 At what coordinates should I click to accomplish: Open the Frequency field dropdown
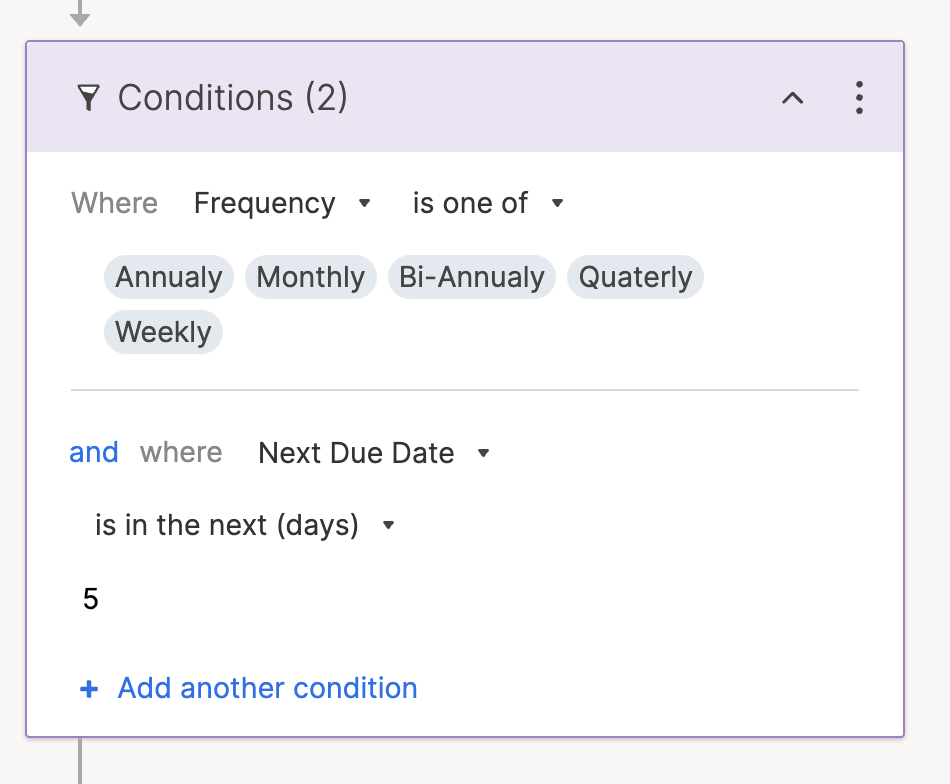coord(265,203)
